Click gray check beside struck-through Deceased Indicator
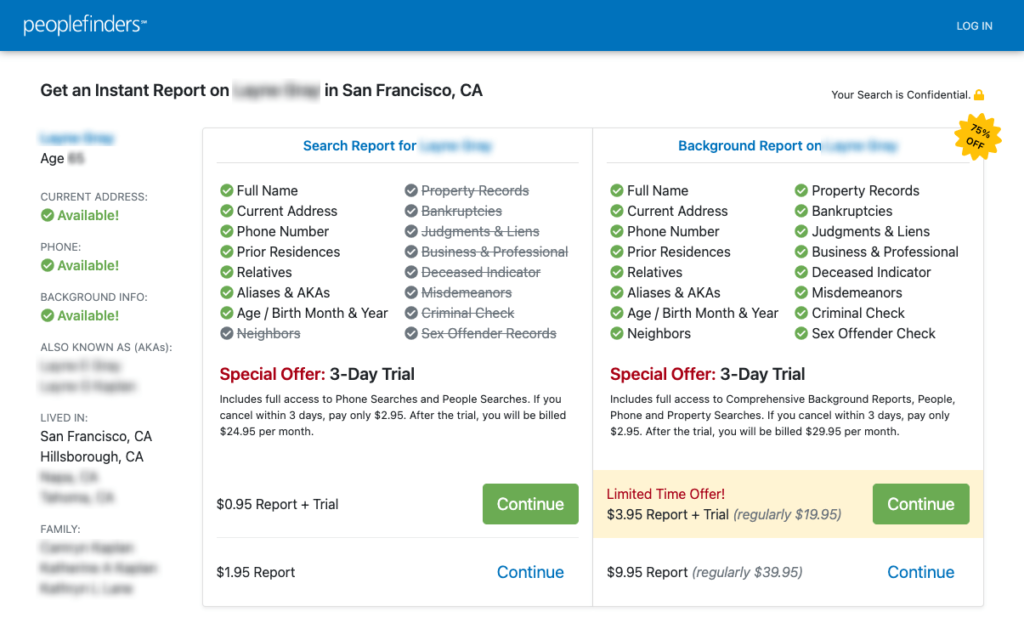 tap(411, 272)
